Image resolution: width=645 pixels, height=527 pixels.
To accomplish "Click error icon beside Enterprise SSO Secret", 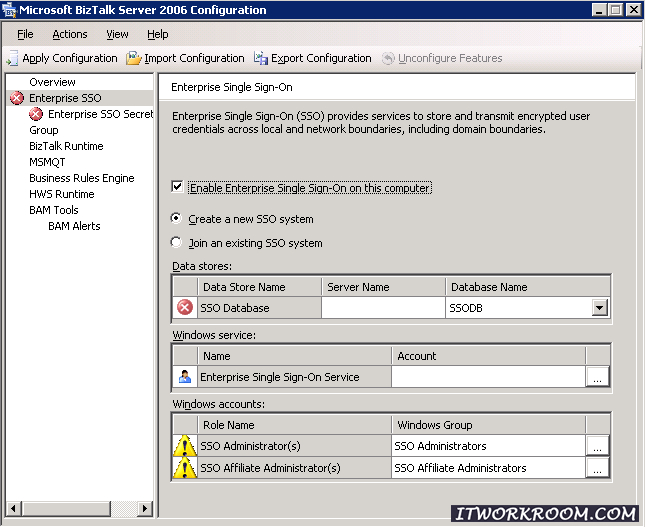I will [36, 114].
